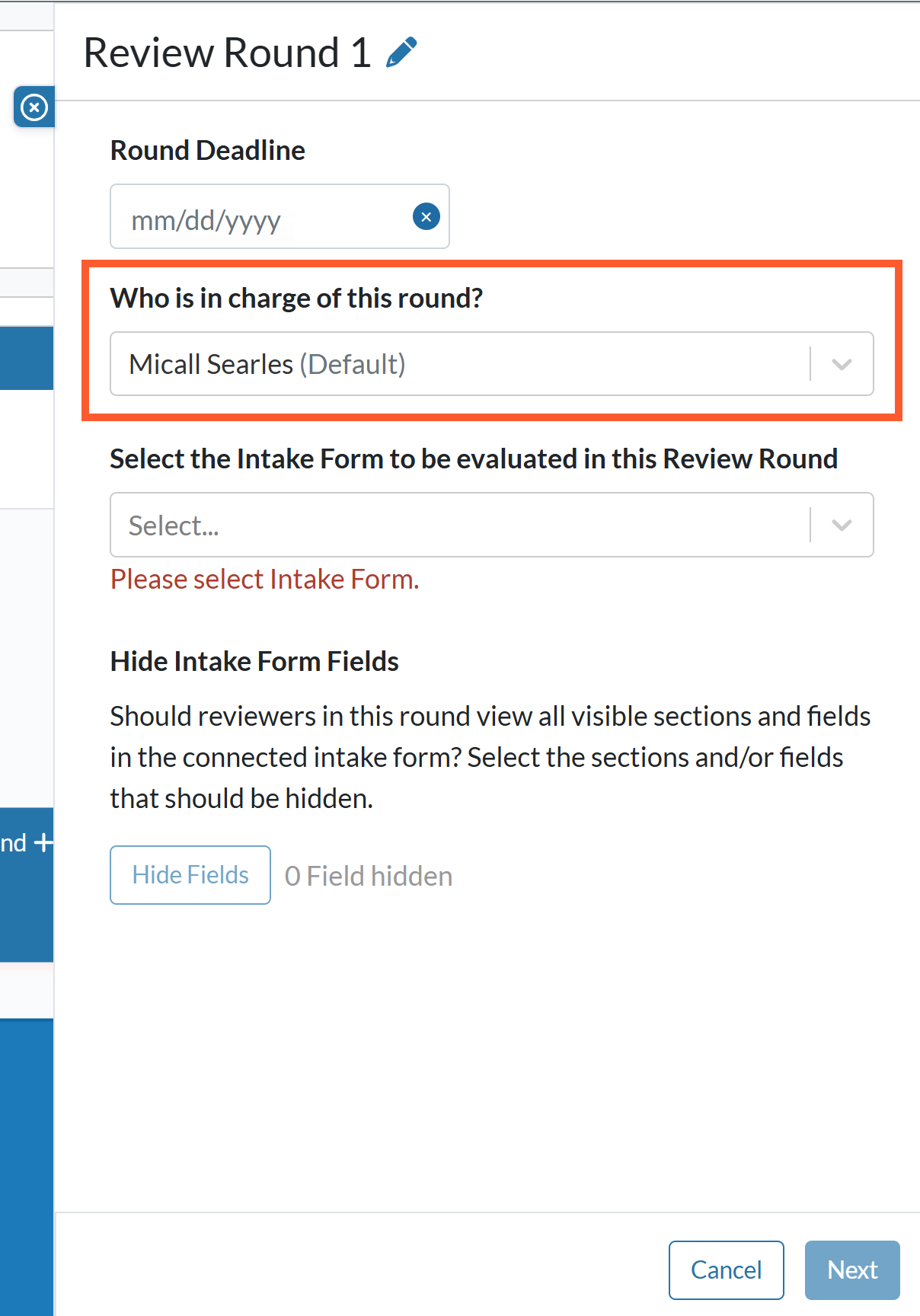Click the Please select Intake Form error message

(264, 580)
